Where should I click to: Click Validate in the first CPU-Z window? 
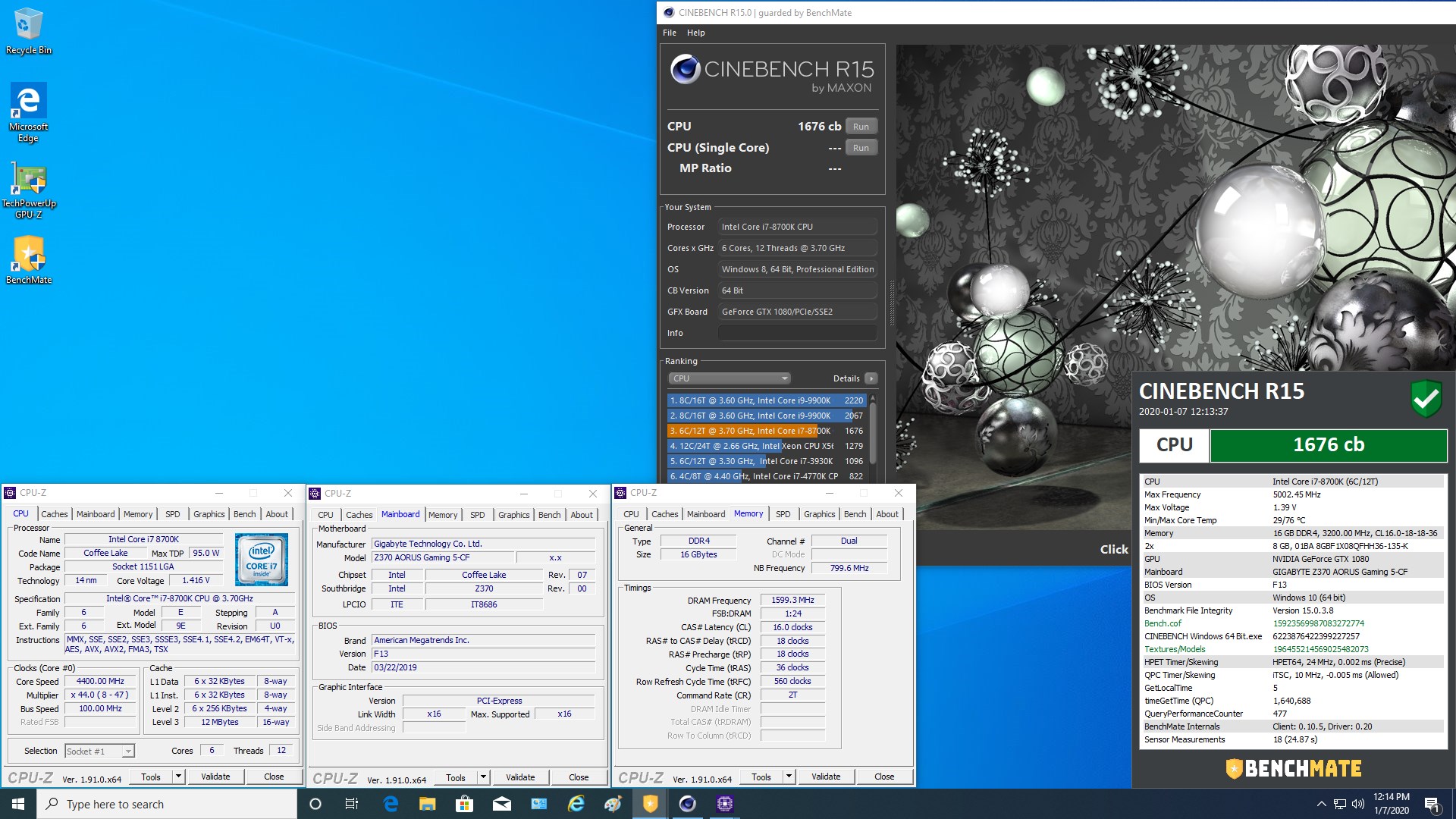(215, 777)
